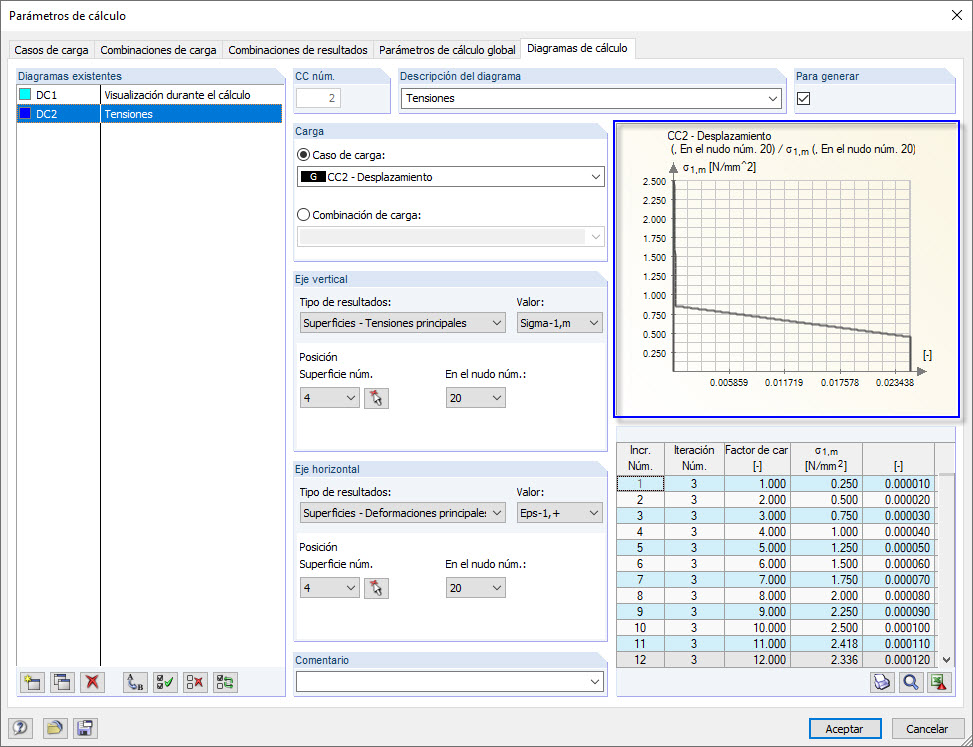Open the Eps-1,+ value dropdown

click(x=559, y=512)
